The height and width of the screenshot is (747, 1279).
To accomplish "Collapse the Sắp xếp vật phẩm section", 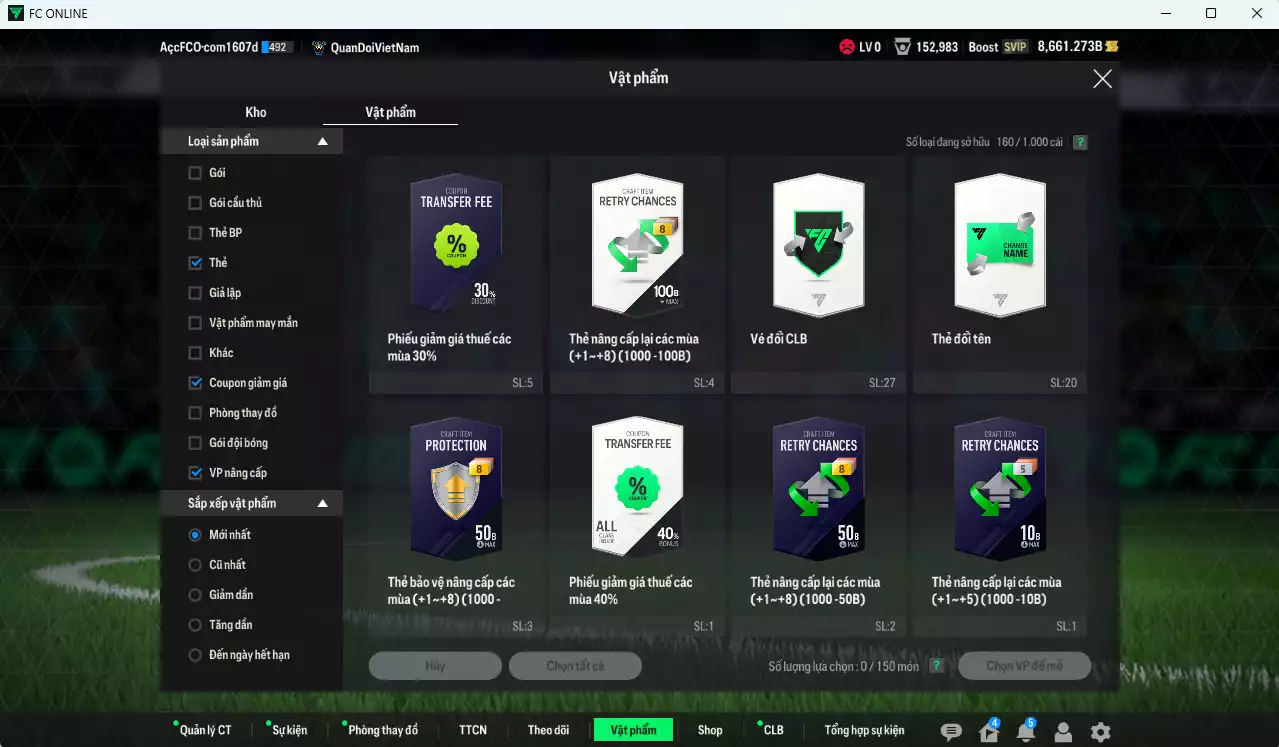I will pyautogui.click(x=322, y=504).
